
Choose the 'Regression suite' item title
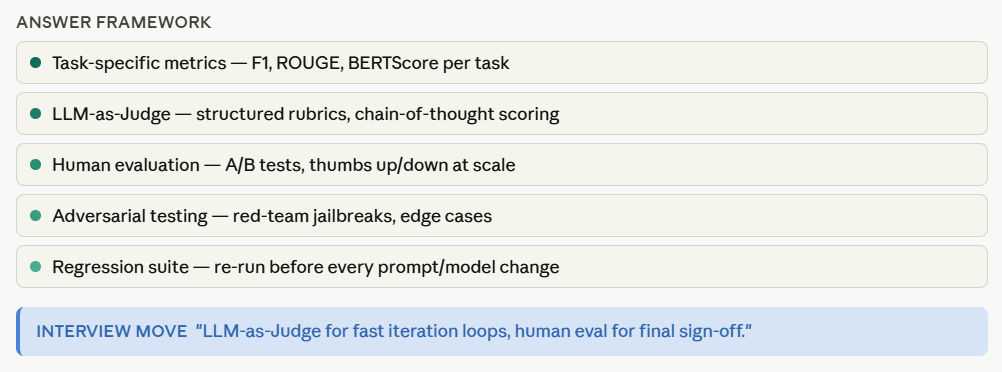pos(121,267)
